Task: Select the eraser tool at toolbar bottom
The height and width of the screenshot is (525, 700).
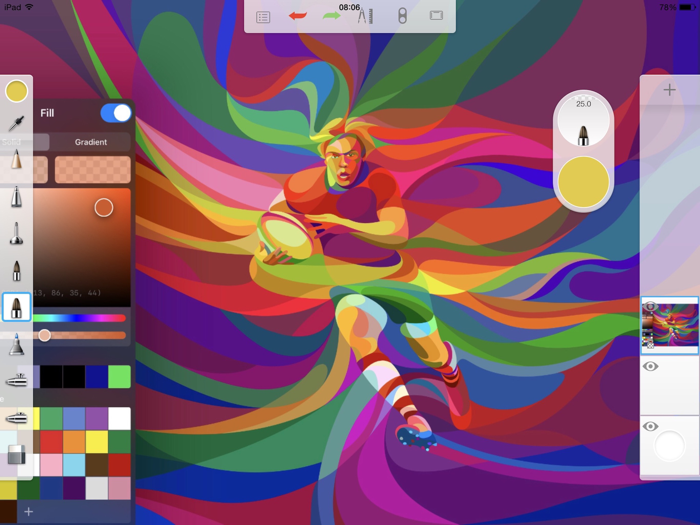Action: click(x=17, y=455)
